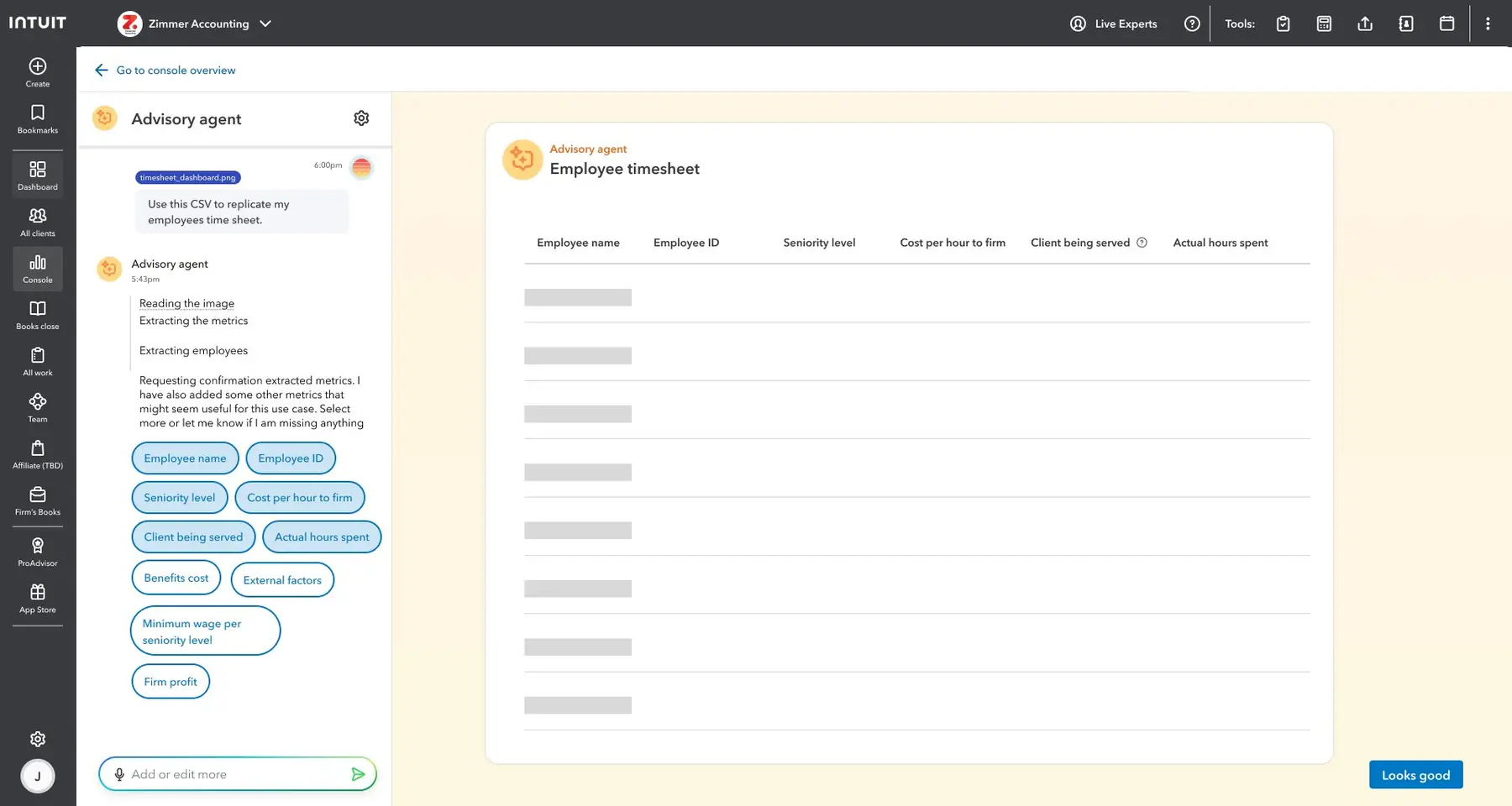Screen dimensions: 1512x806
Task: Open ProAdvisor in the sidebar
Action: 38,552
